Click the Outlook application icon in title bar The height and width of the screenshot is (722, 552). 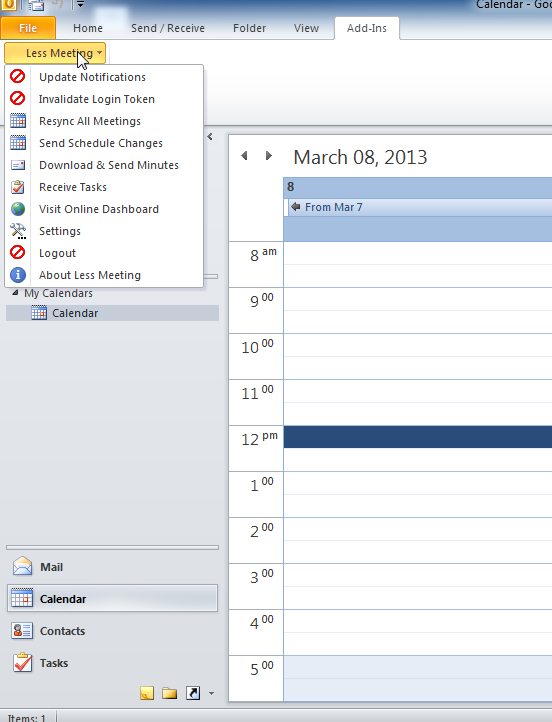[x=8, y=5]
